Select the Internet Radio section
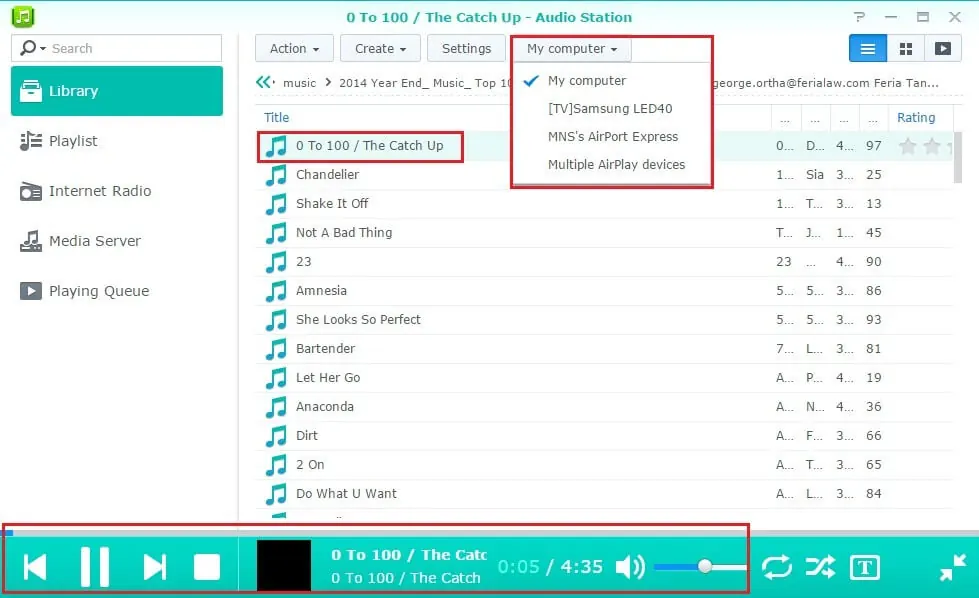This screenshot has width=979, height=598. [x=100, y=191]
